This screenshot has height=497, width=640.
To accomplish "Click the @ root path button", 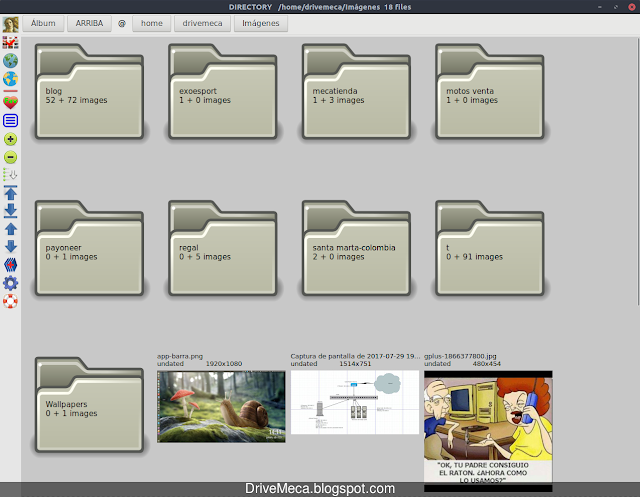I will click(x=122, y=23).
